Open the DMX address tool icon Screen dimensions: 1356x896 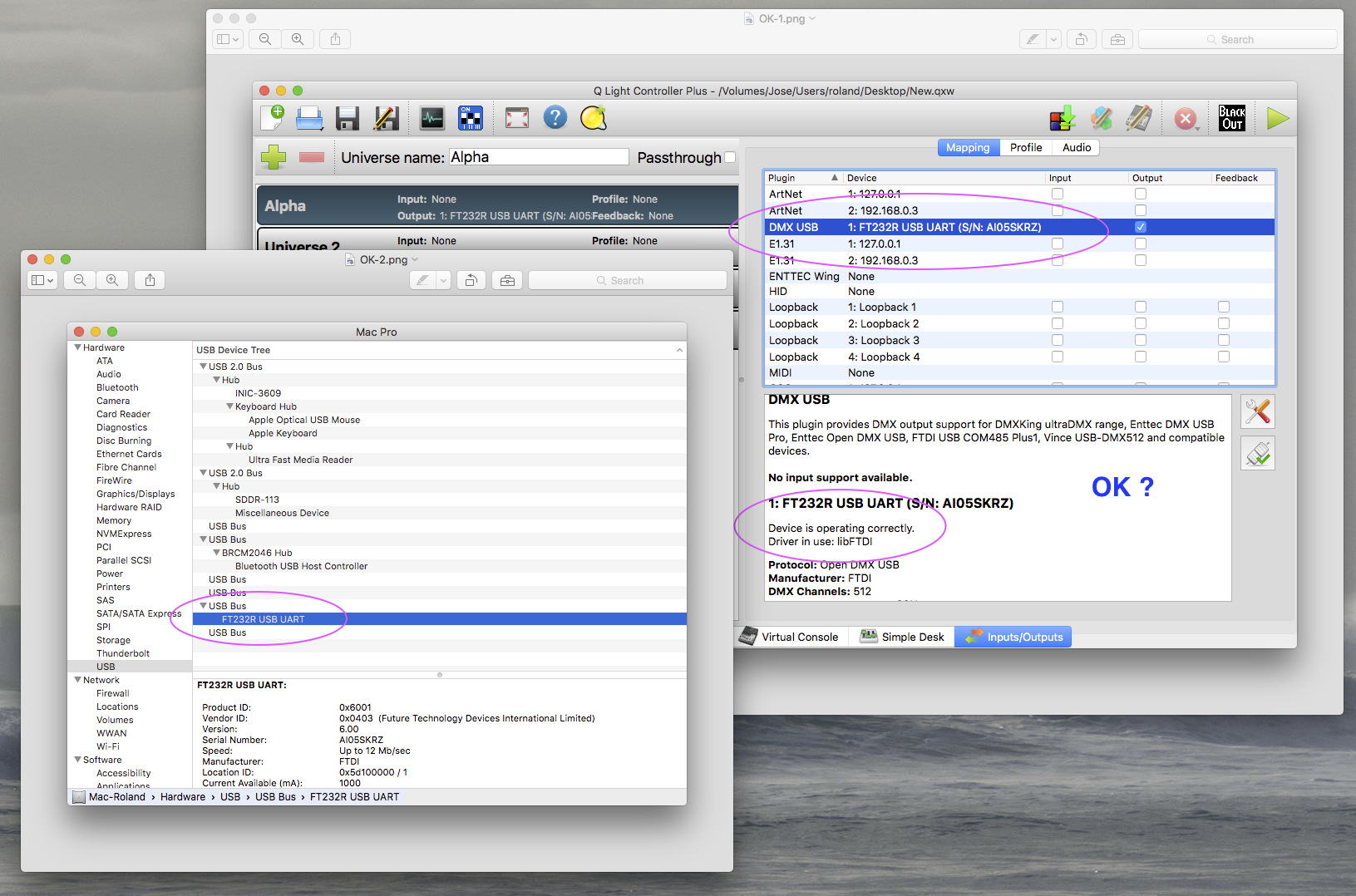[471, 119]
